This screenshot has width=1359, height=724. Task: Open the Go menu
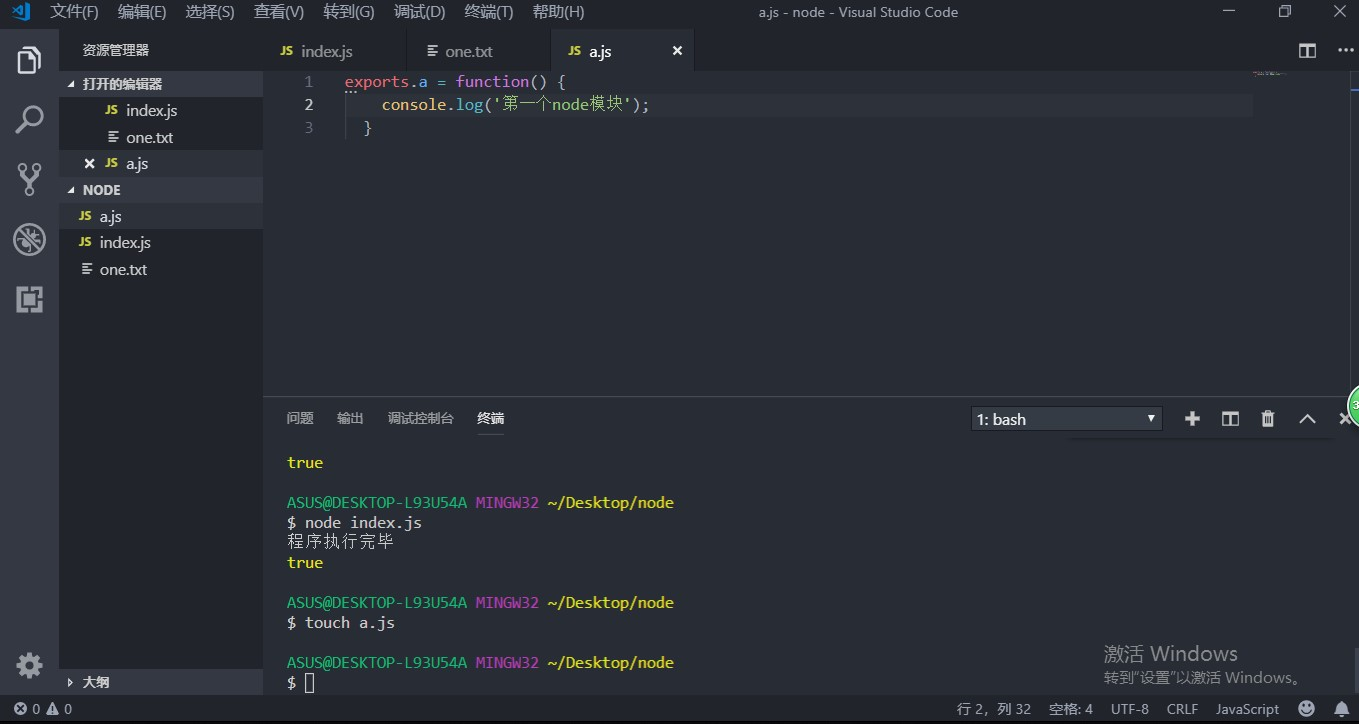[349, 12]
